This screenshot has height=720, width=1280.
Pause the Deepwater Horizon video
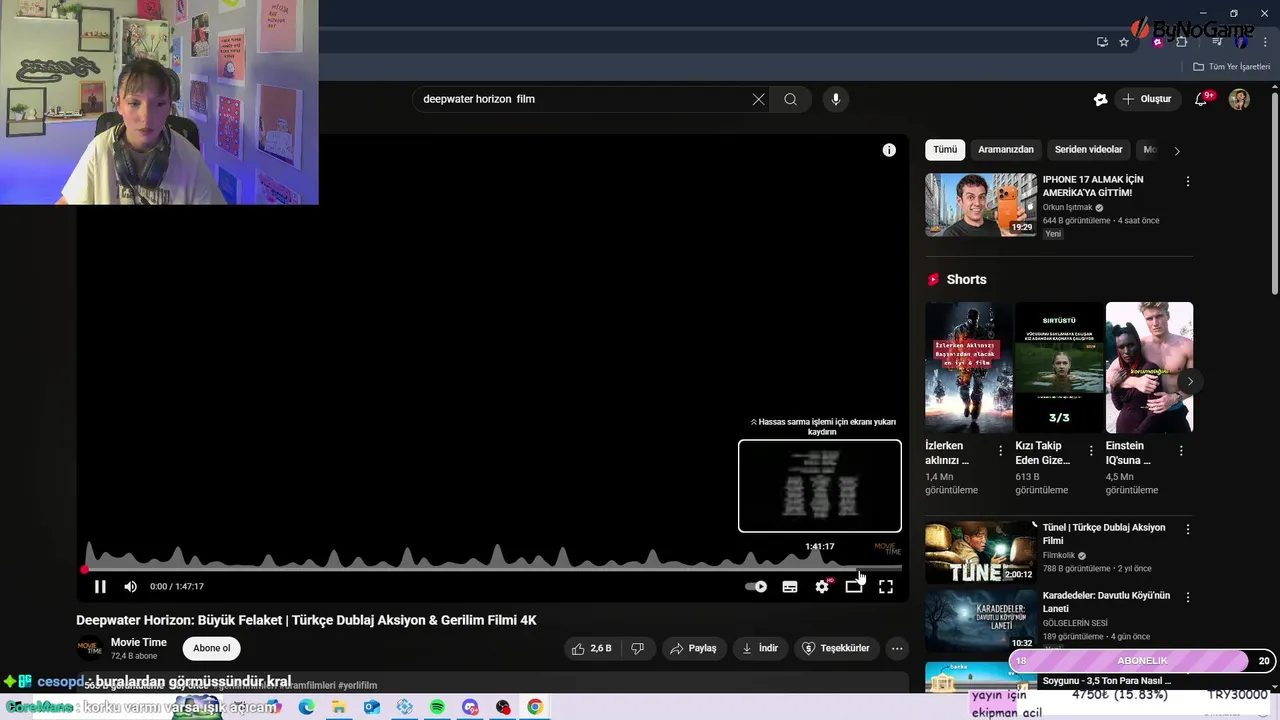click(100, 587)
